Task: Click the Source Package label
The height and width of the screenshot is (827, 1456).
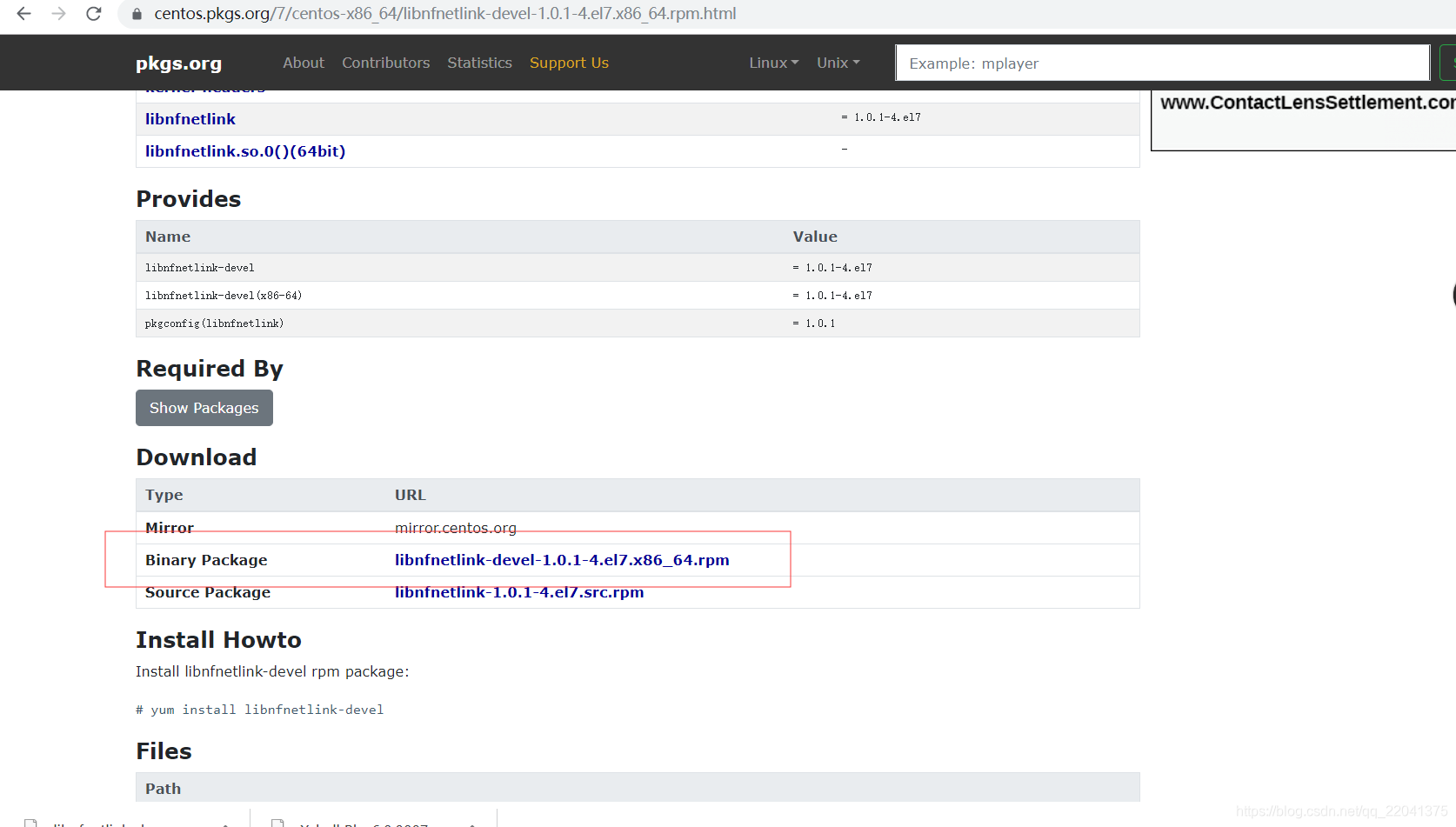Action: tap(208, 592)
